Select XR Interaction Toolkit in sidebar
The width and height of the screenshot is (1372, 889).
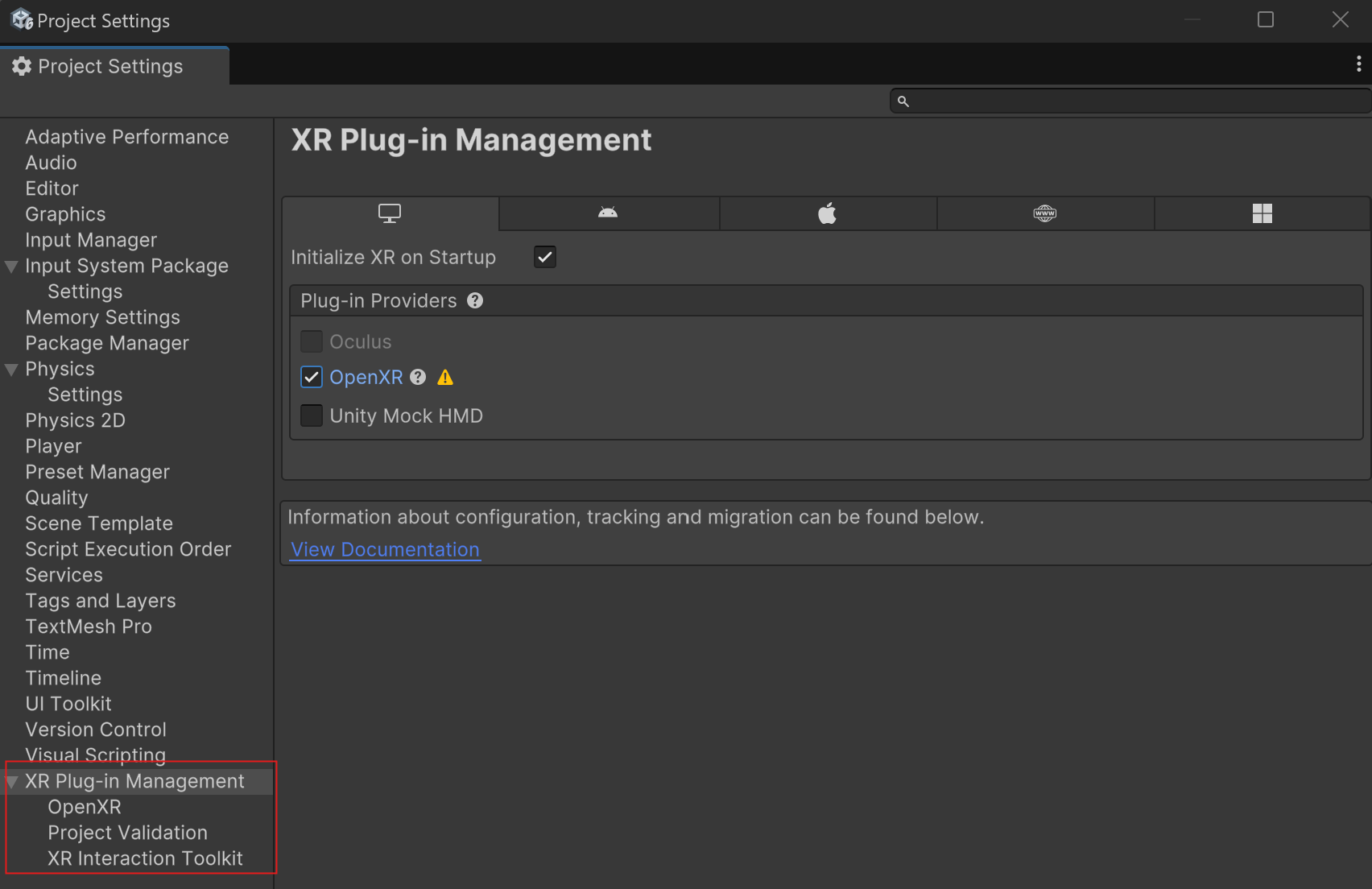(145, 858)
